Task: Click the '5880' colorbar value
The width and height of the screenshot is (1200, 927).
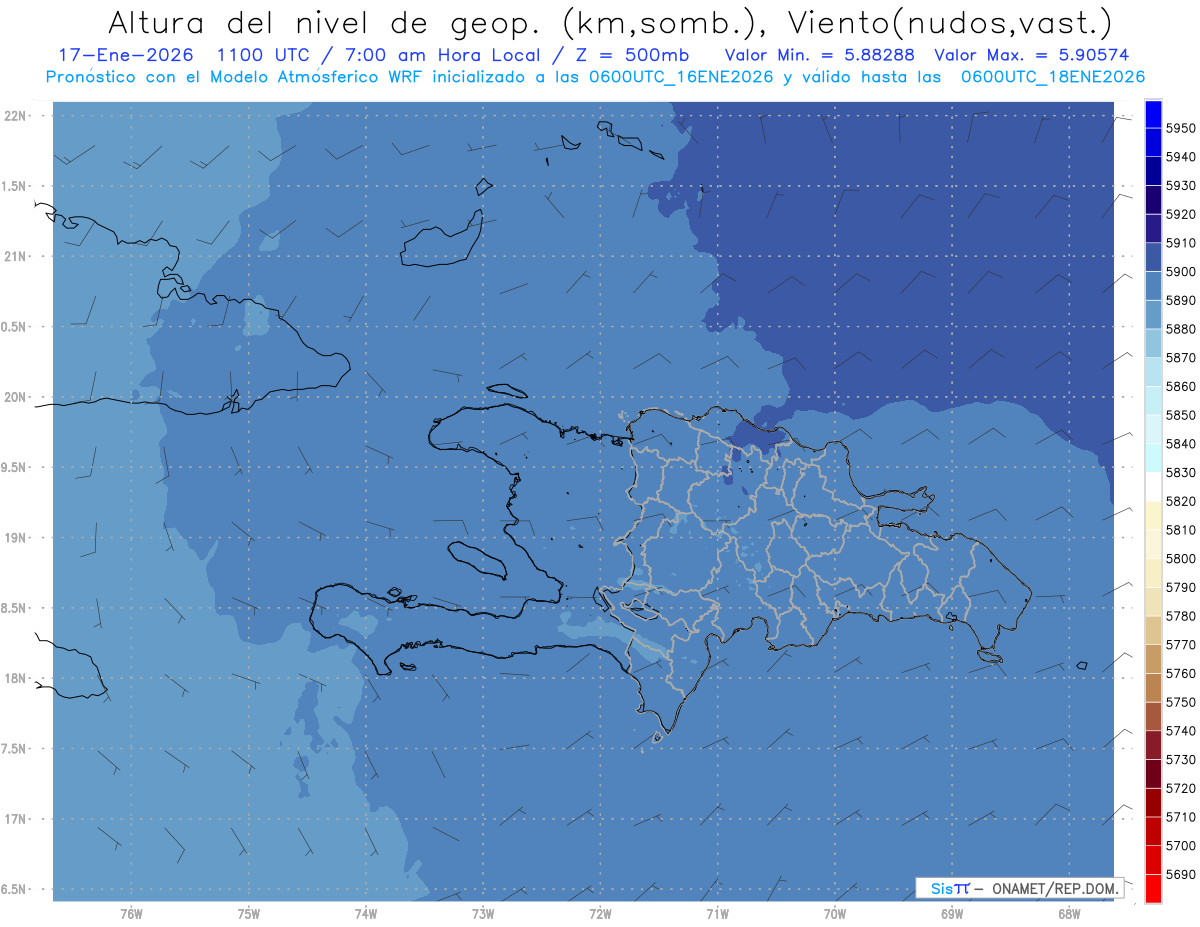Action: coord(1180,329)
